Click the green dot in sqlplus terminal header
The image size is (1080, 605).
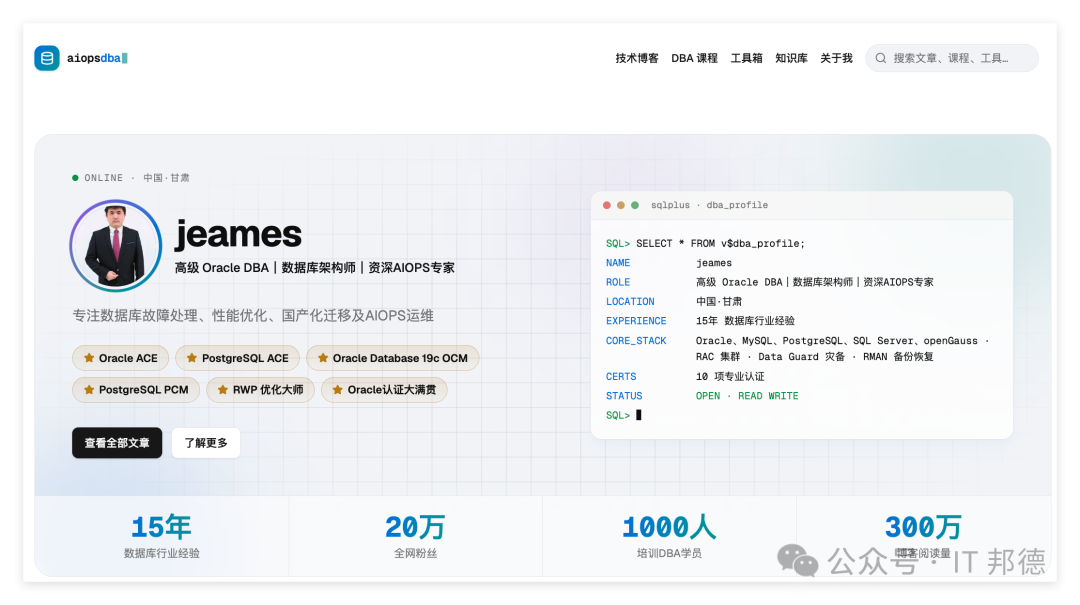click(x=635, y=205)
